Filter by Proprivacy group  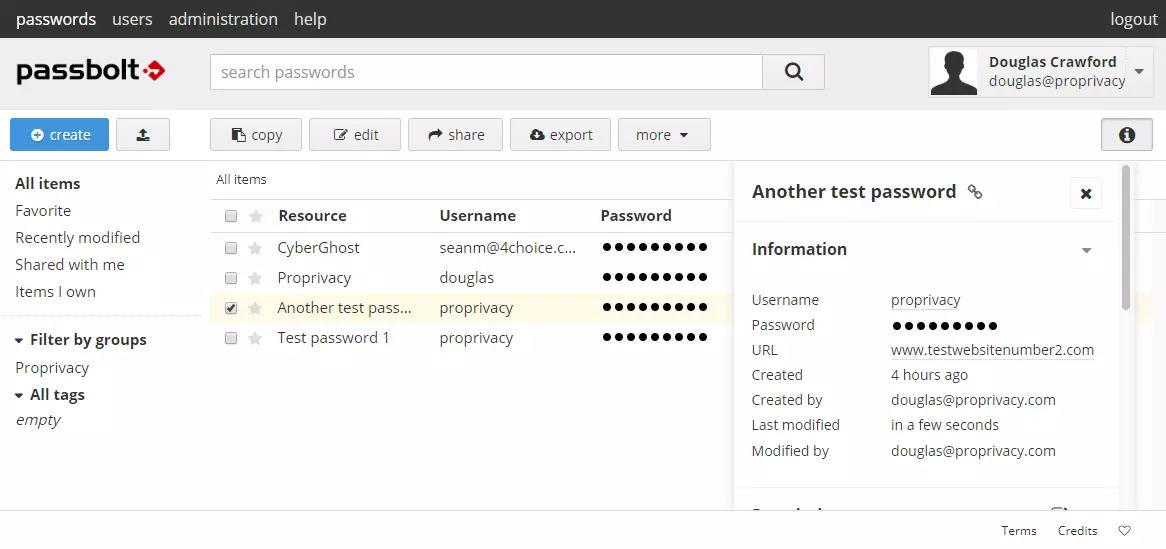pyautogui.click(x=52, y=368)
